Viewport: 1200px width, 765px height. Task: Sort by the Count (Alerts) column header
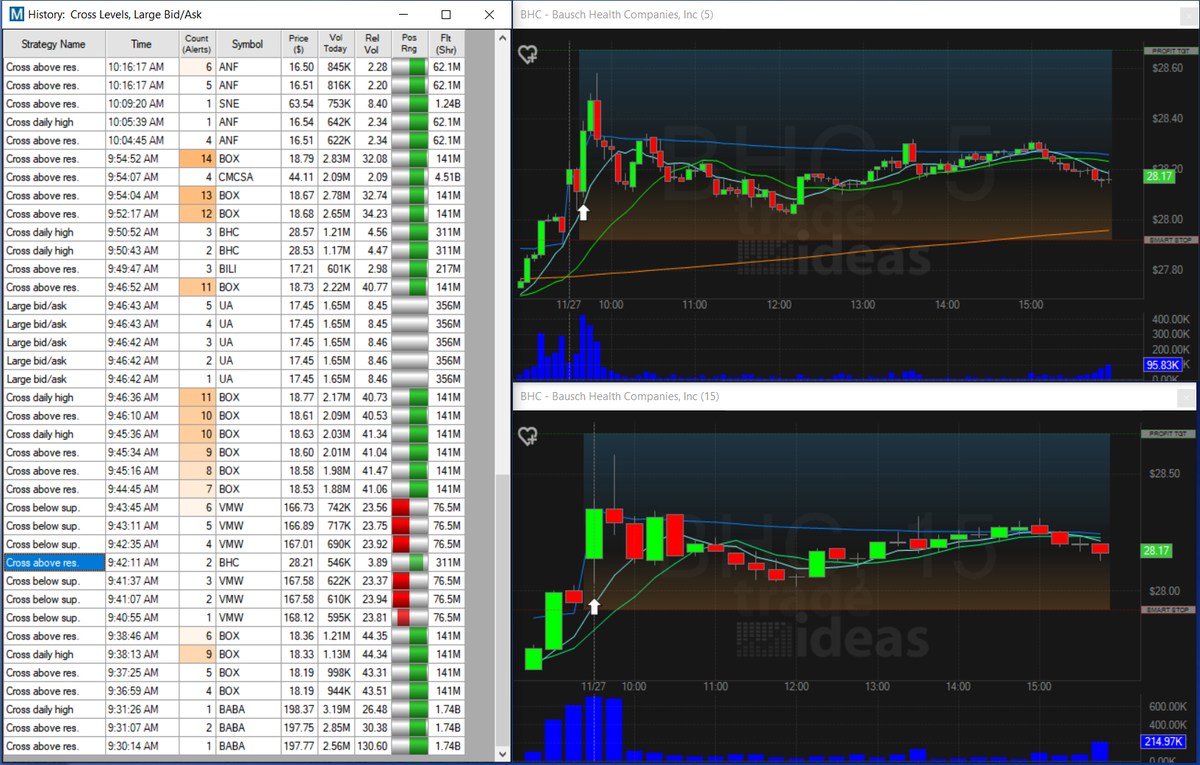pos(196,44)
